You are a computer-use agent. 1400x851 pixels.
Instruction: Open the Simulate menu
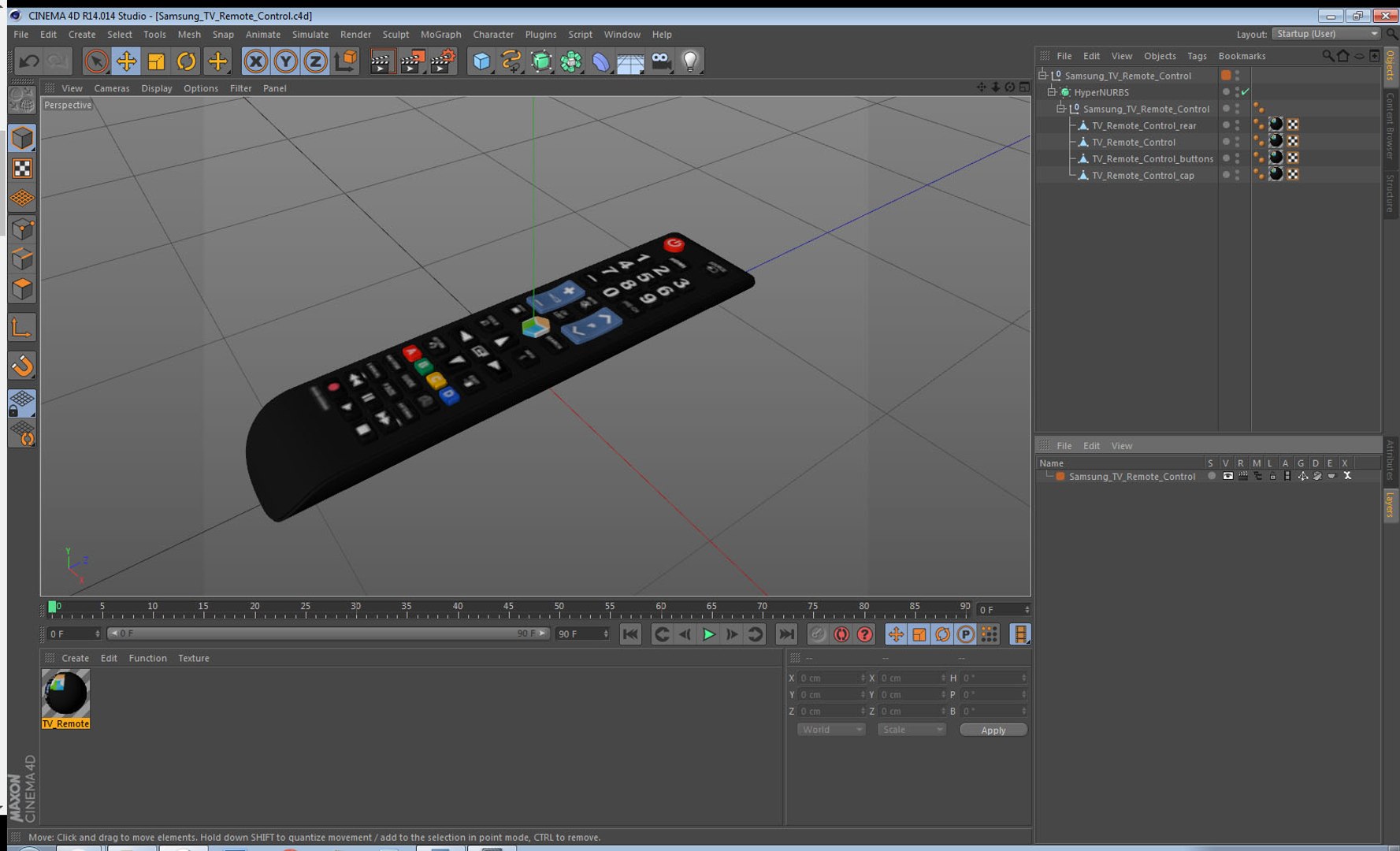tap(310, 35)
